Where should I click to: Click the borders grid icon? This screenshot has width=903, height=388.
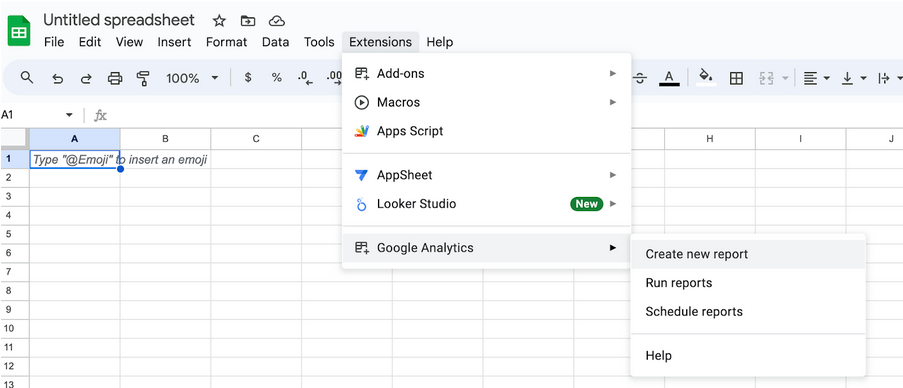coord(736,78)
